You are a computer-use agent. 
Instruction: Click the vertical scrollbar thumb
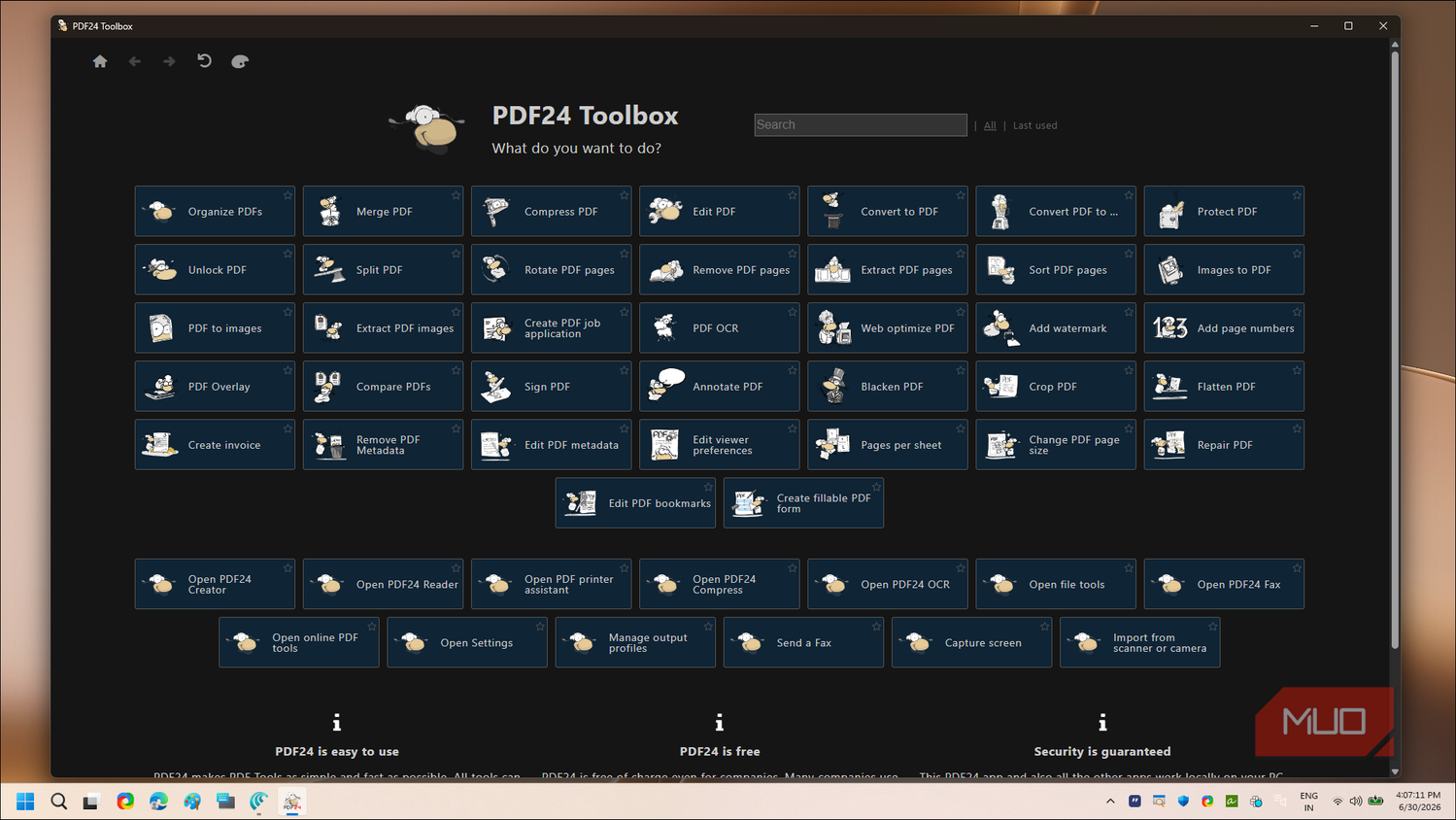click(x=1395, y=350)
